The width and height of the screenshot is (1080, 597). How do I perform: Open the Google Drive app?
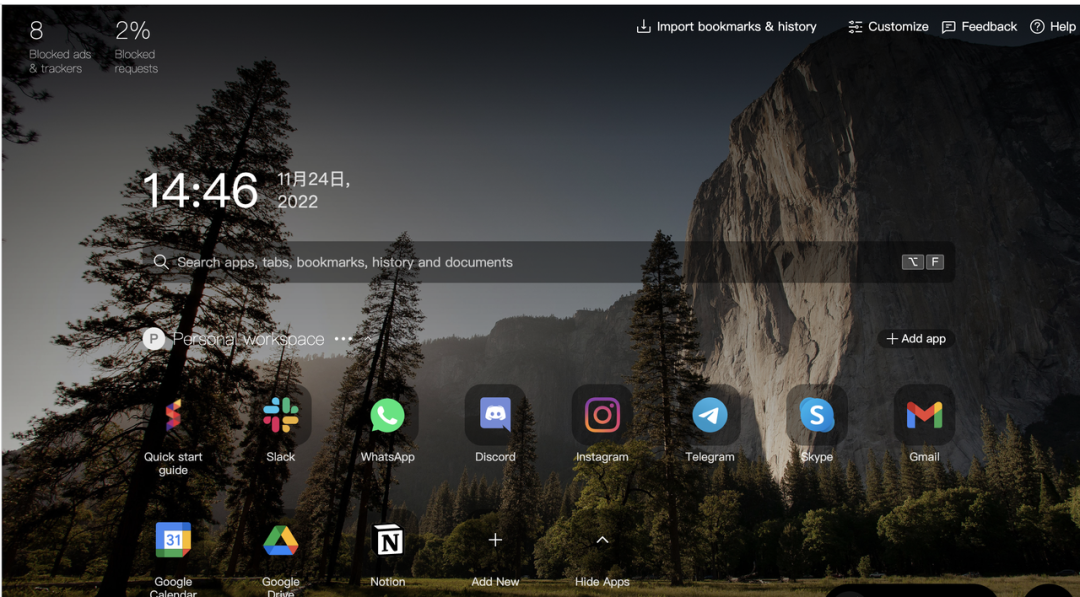coord(280,541)
